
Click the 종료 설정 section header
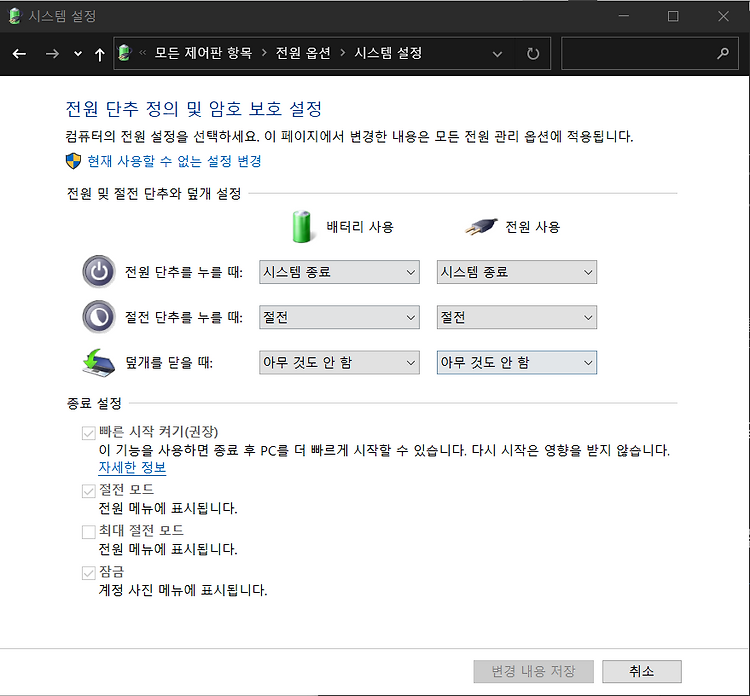coord(94,403)
